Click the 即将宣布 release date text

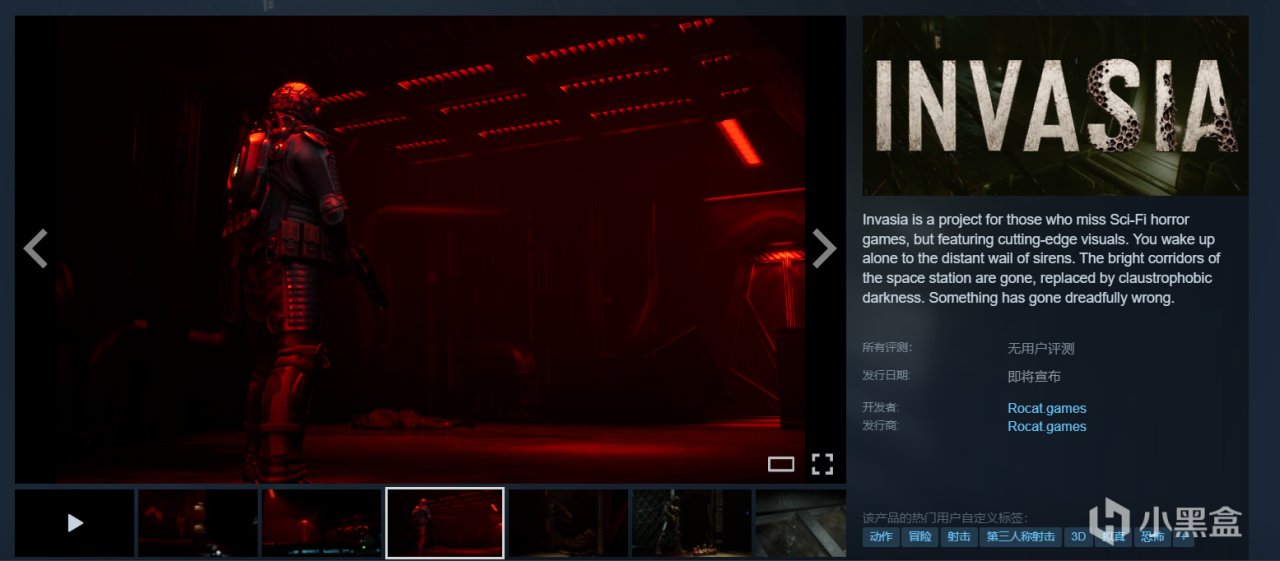click(x=1034, y=377)
